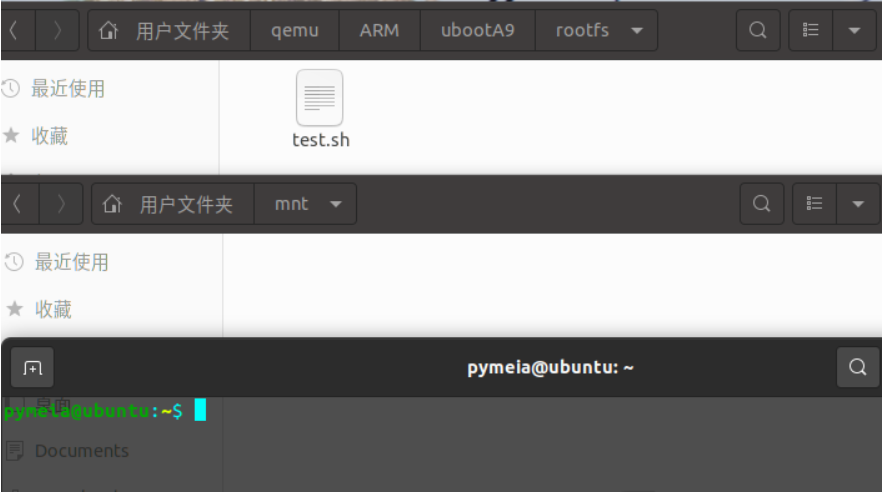Image resolution: width=885 pixels, height=492 pixels.
Task: Select rootfs segment in path bar
Action: (x=582, y=30)
